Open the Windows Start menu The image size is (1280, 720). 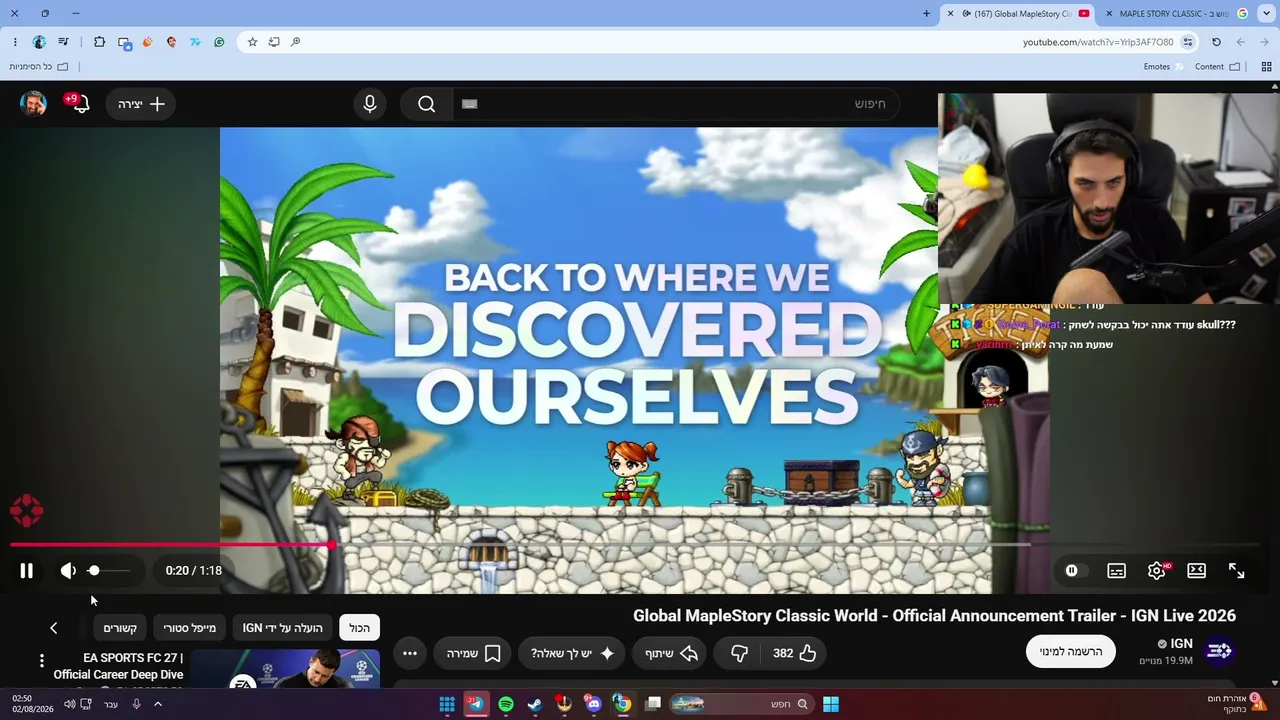pos(831,704)
